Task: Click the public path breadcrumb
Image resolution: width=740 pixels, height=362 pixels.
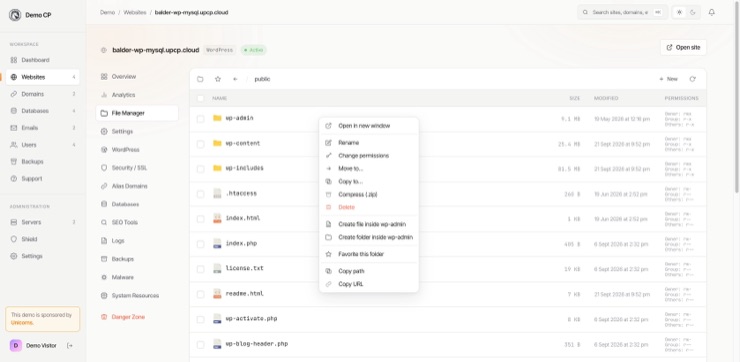Action: pyautogui.click(x=262, y=79)
